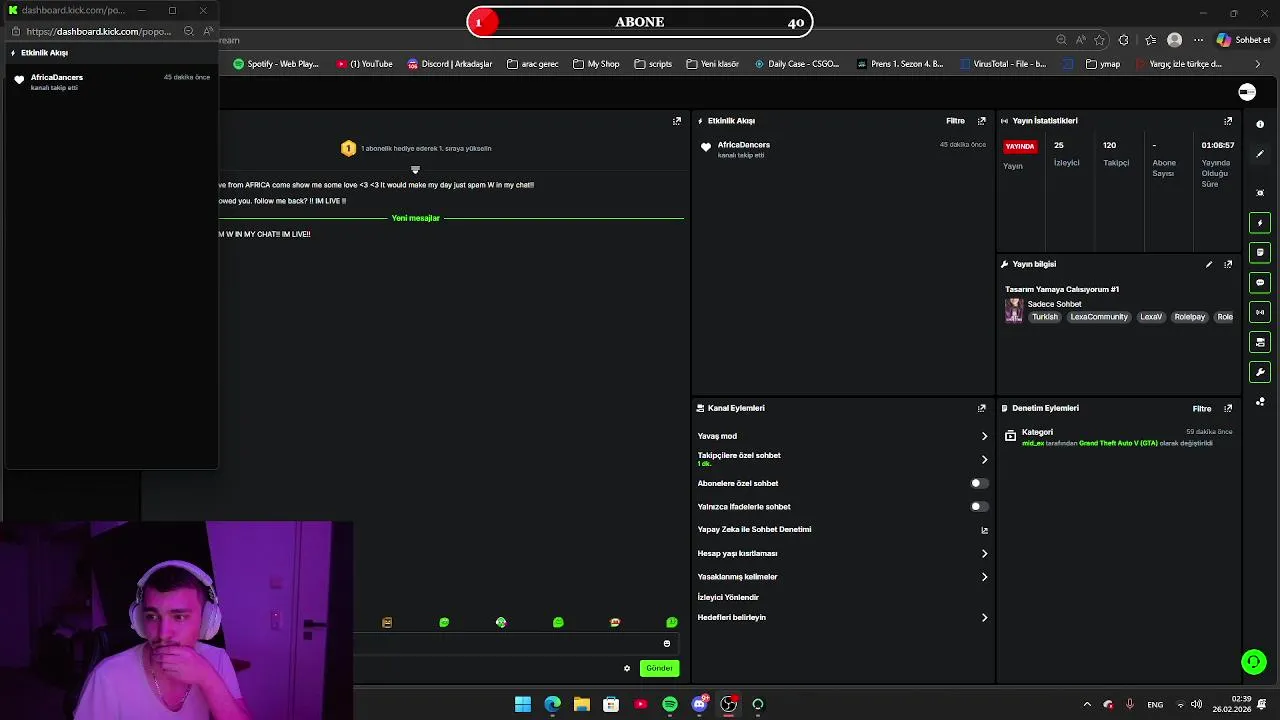Open the VirusTotal - File bookmark
Viewport: 1280px width, 720px height.
pos(1002,64)
